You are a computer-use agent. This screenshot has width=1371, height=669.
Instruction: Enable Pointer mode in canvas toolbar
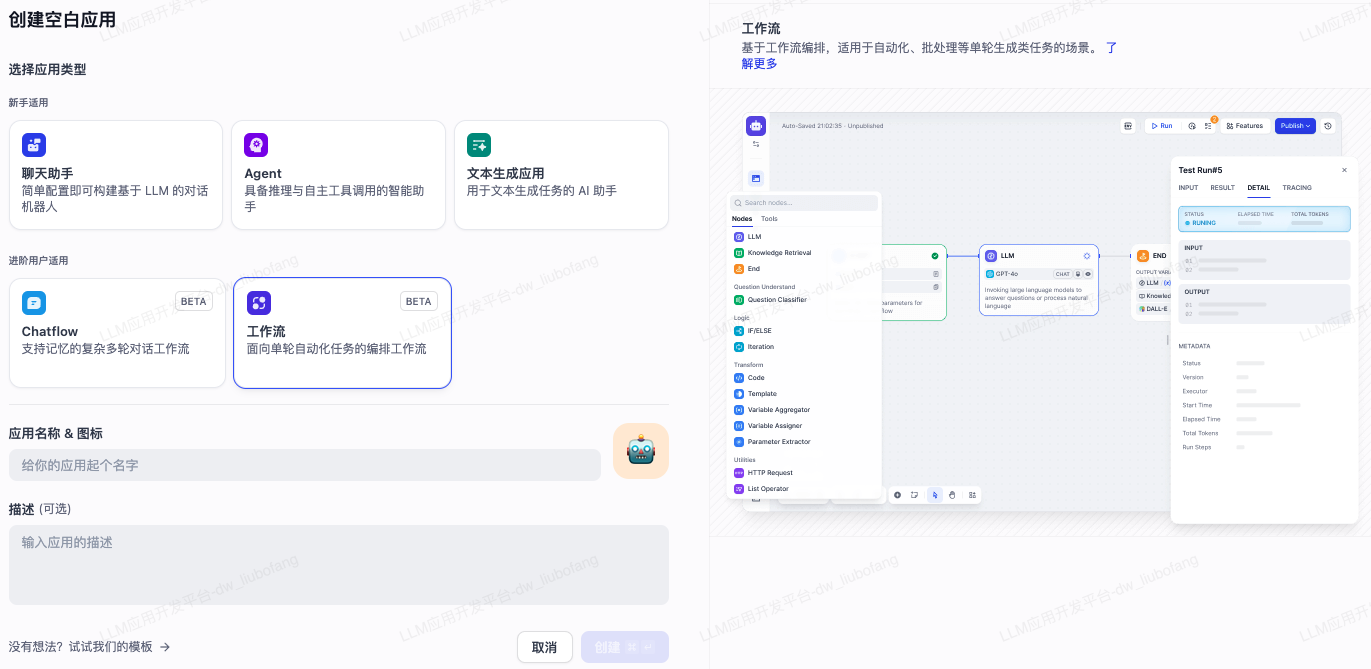[935, 494]
